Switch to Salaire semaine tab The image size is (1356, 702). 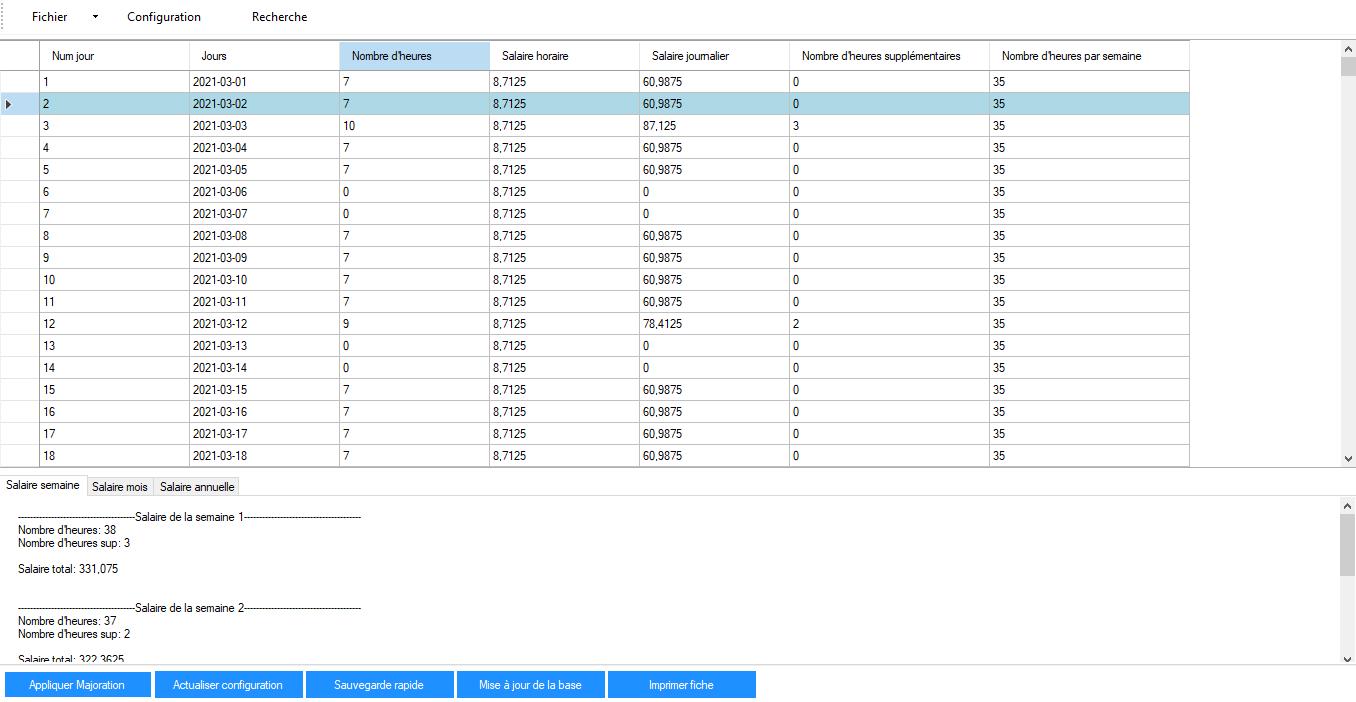tap(43, 485)
